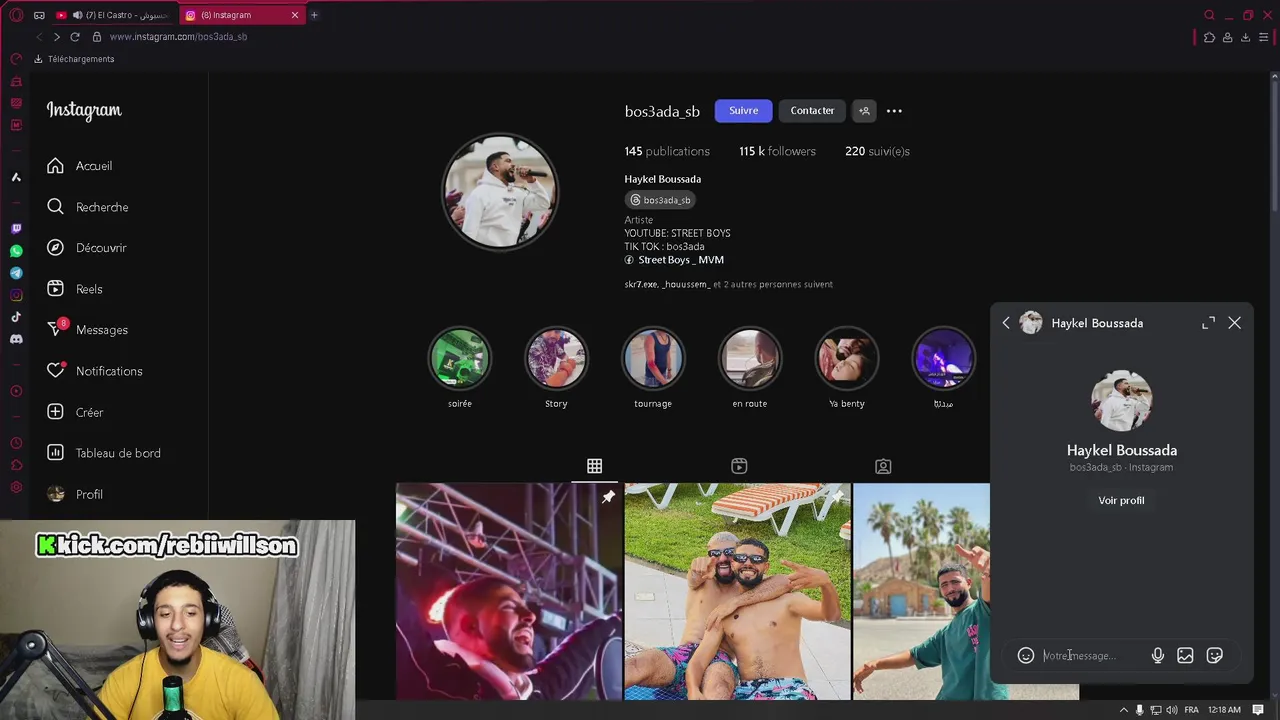Open Découvrir explore page
The image size is (1280, 720).
87,248
